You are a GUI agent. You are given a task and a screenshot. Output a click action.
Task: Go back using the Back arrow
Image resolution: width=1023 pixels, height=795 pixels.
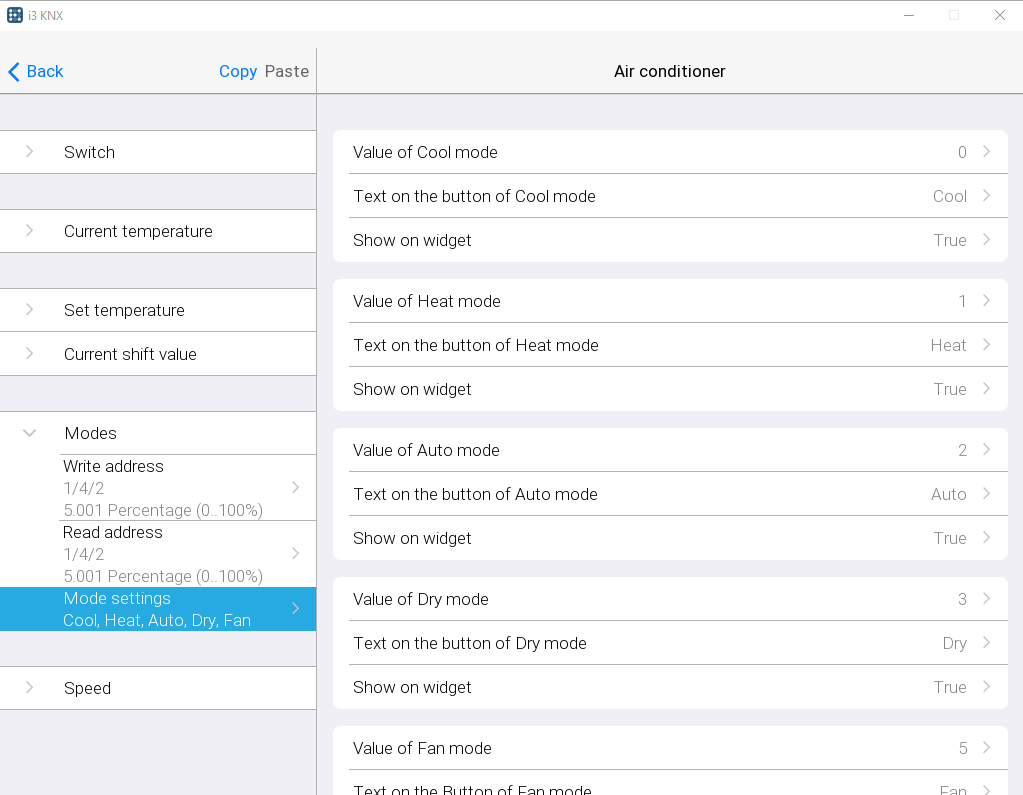14,72
